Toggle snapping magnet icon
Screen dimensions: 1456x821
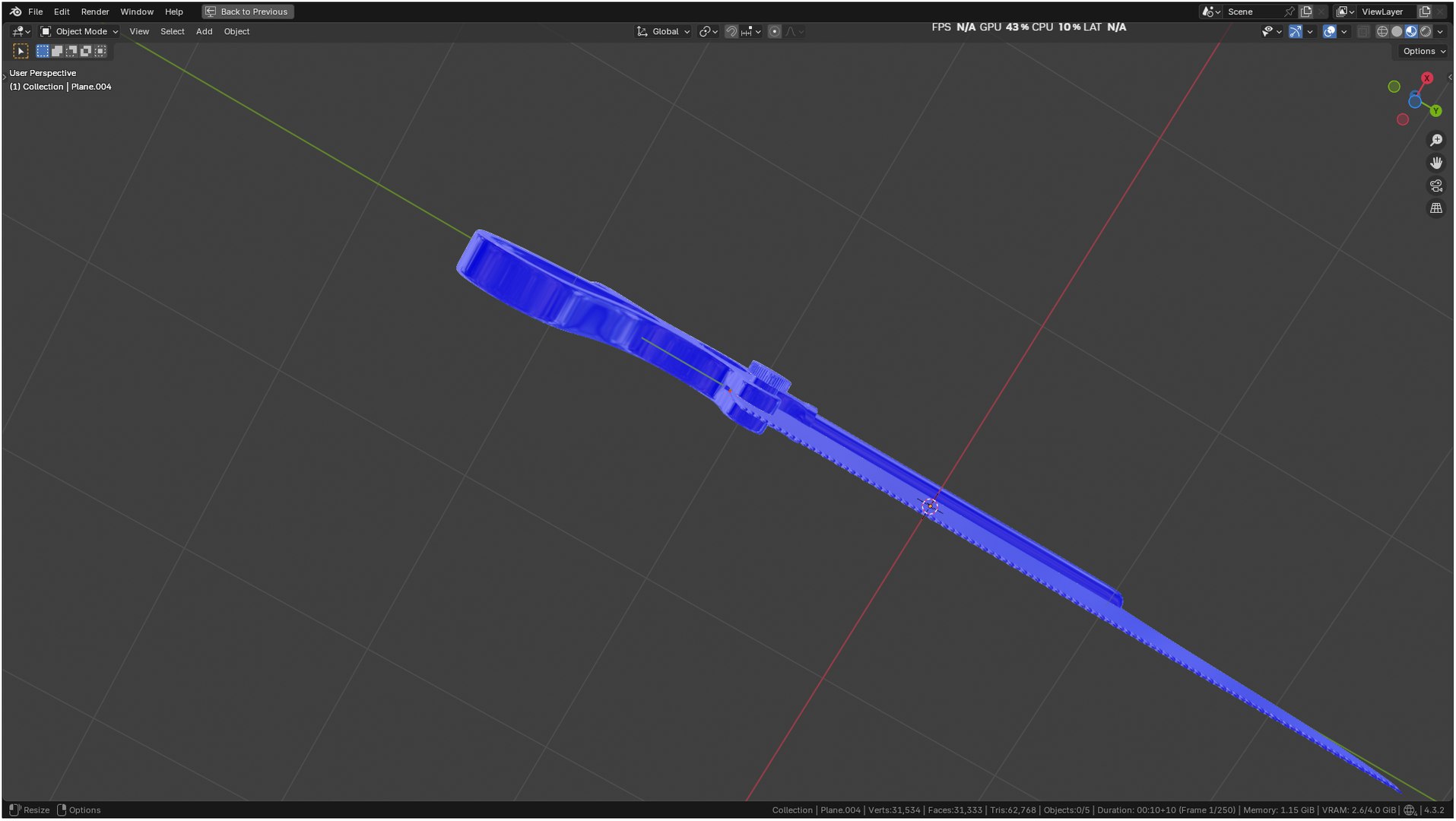point(731,31)
